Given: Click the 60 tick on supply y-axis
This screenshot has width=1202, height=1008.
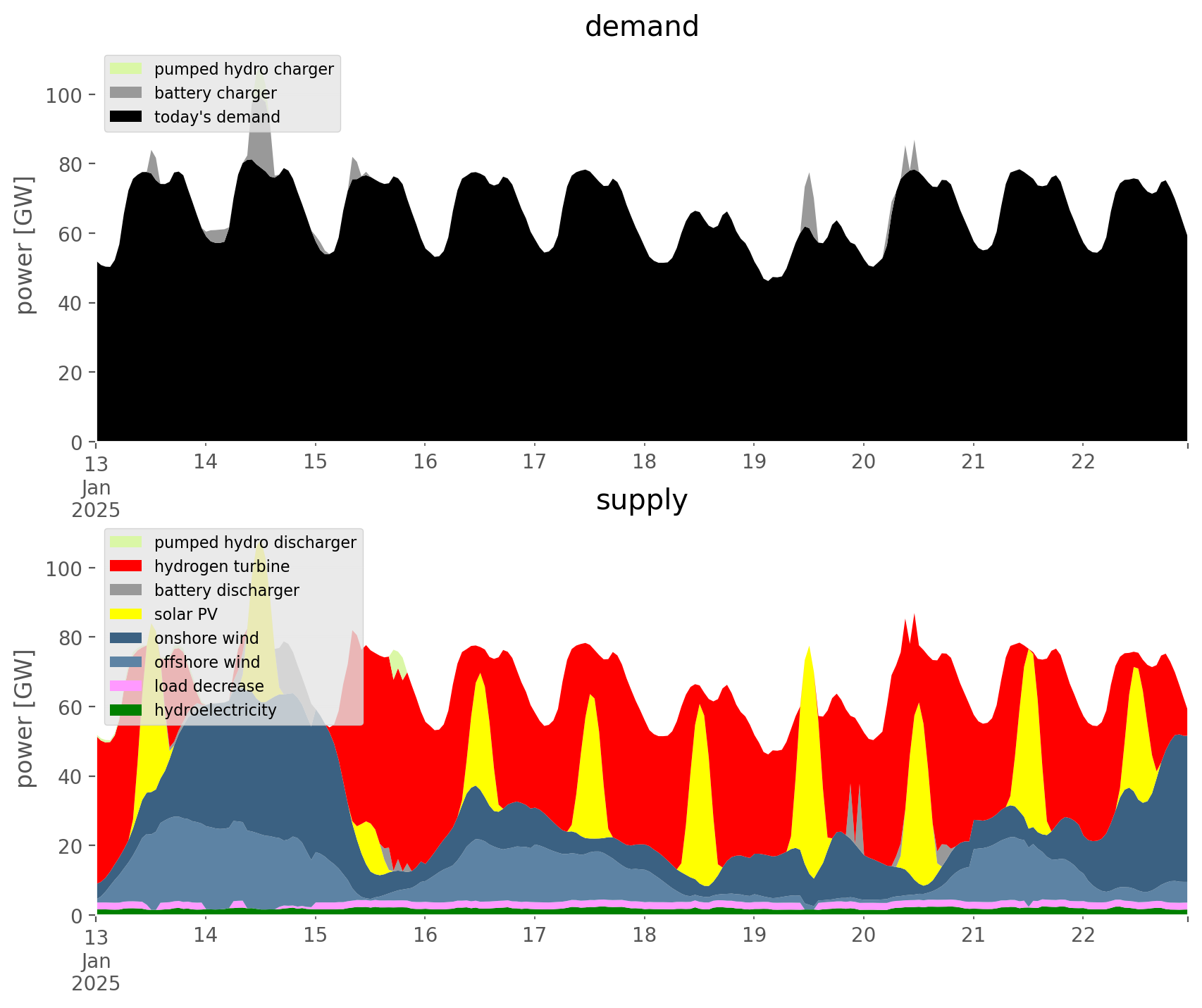Looking at the screenshot, I should pos(73,707).
